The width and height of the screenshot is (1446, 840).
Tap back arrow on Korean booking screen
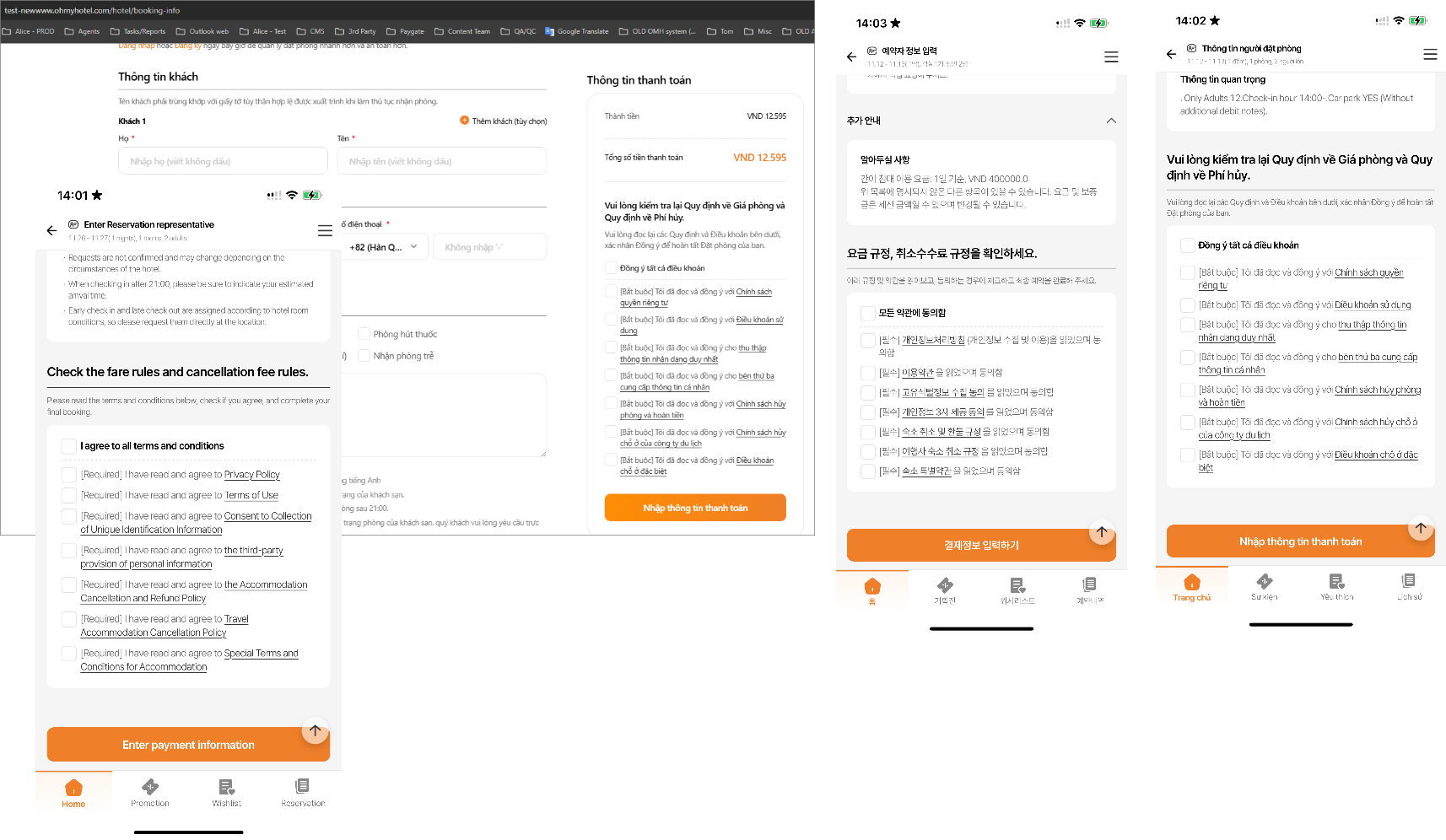(x=851, y=57)
